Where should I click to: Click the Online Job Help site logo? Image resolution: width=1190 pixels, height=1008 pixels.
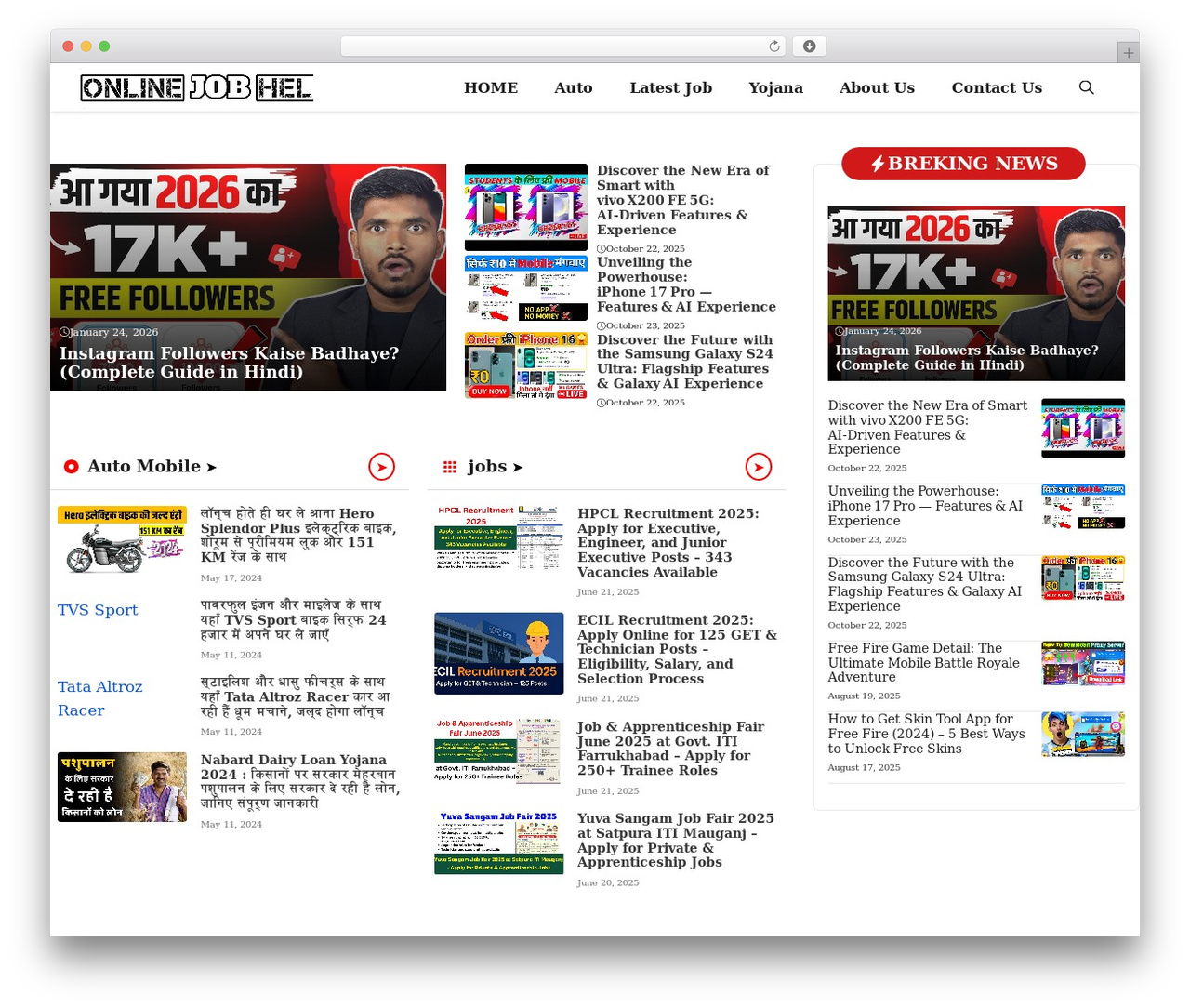196,87
